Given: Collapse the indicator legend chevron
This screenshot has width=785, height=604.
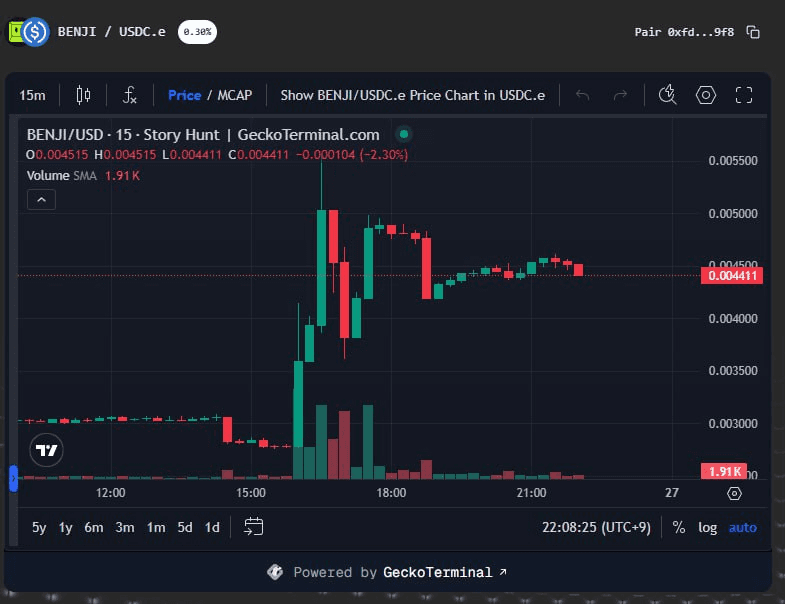Looking at the screenshot, I should coord(42,200).
